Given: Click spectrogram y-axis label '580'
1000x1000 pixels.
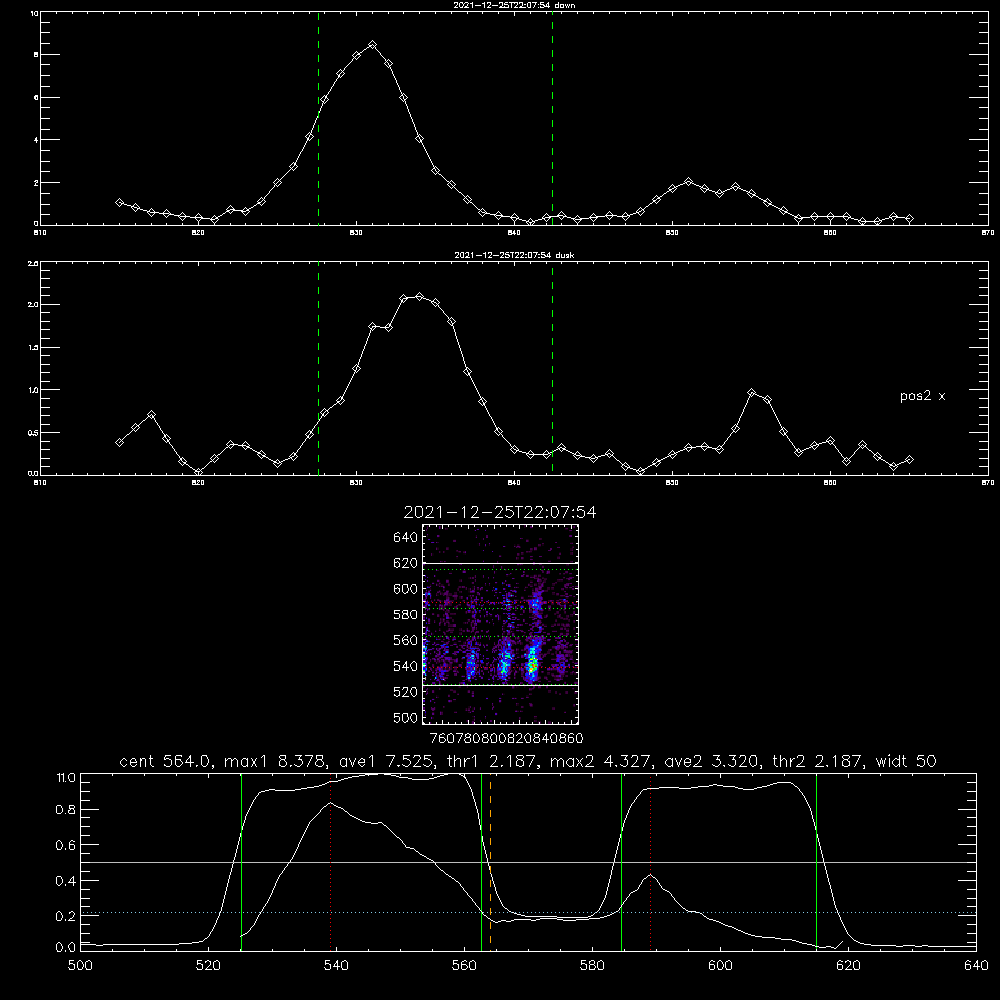Looking at the screenshot, I should pos(405,615).
